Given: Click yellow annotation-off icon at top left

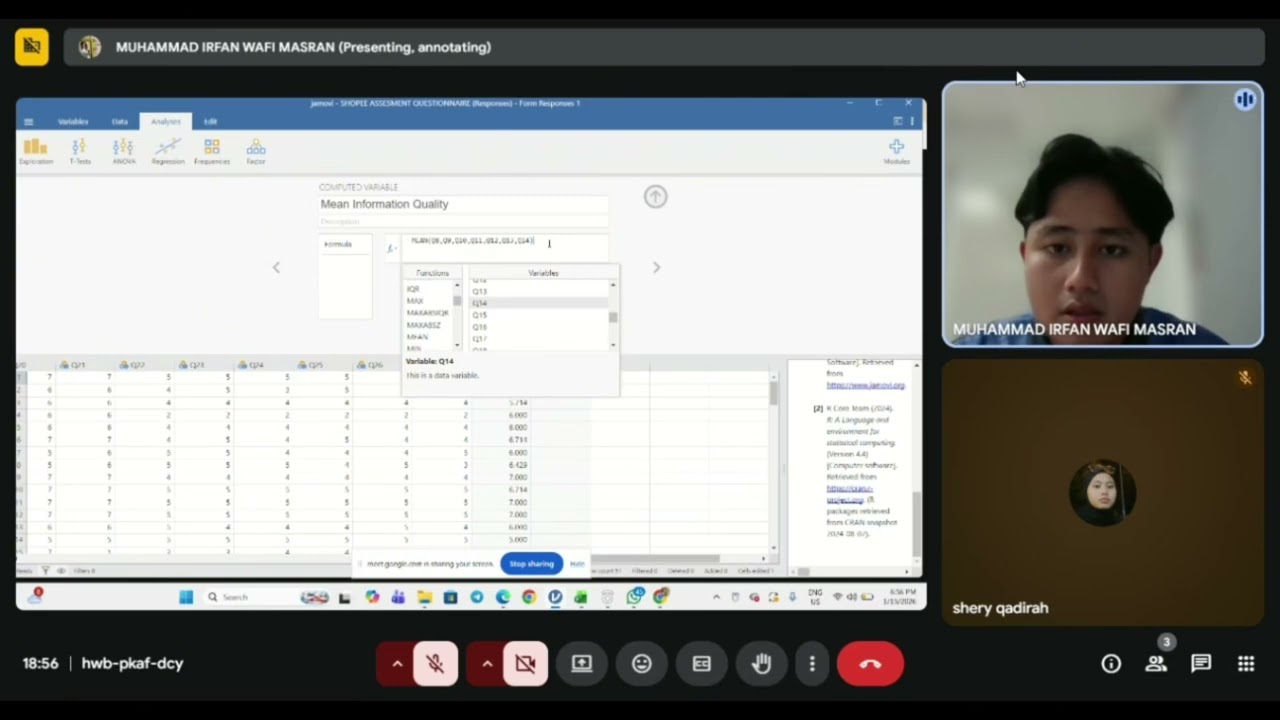Looking at the screenshot, I should click(32, 47).
